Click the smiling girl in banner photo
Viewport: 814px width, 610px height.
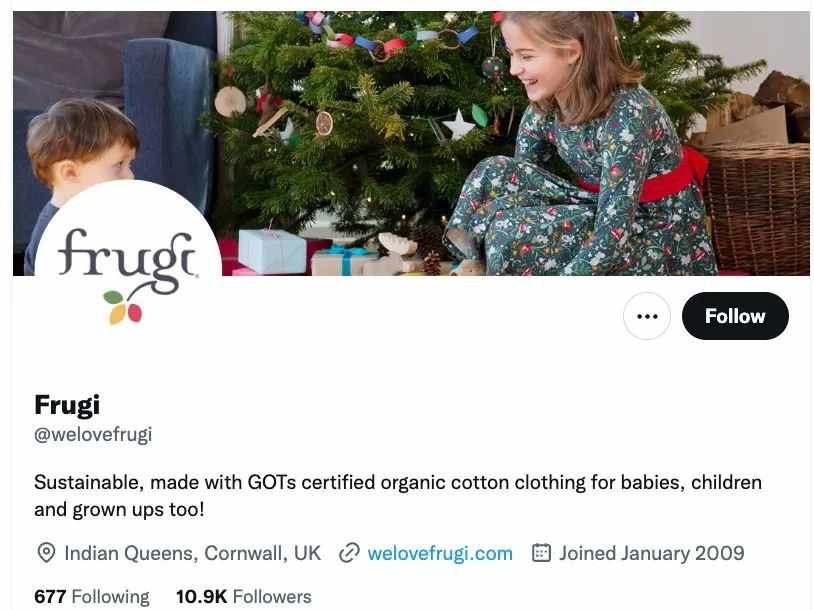pos(580,145)
